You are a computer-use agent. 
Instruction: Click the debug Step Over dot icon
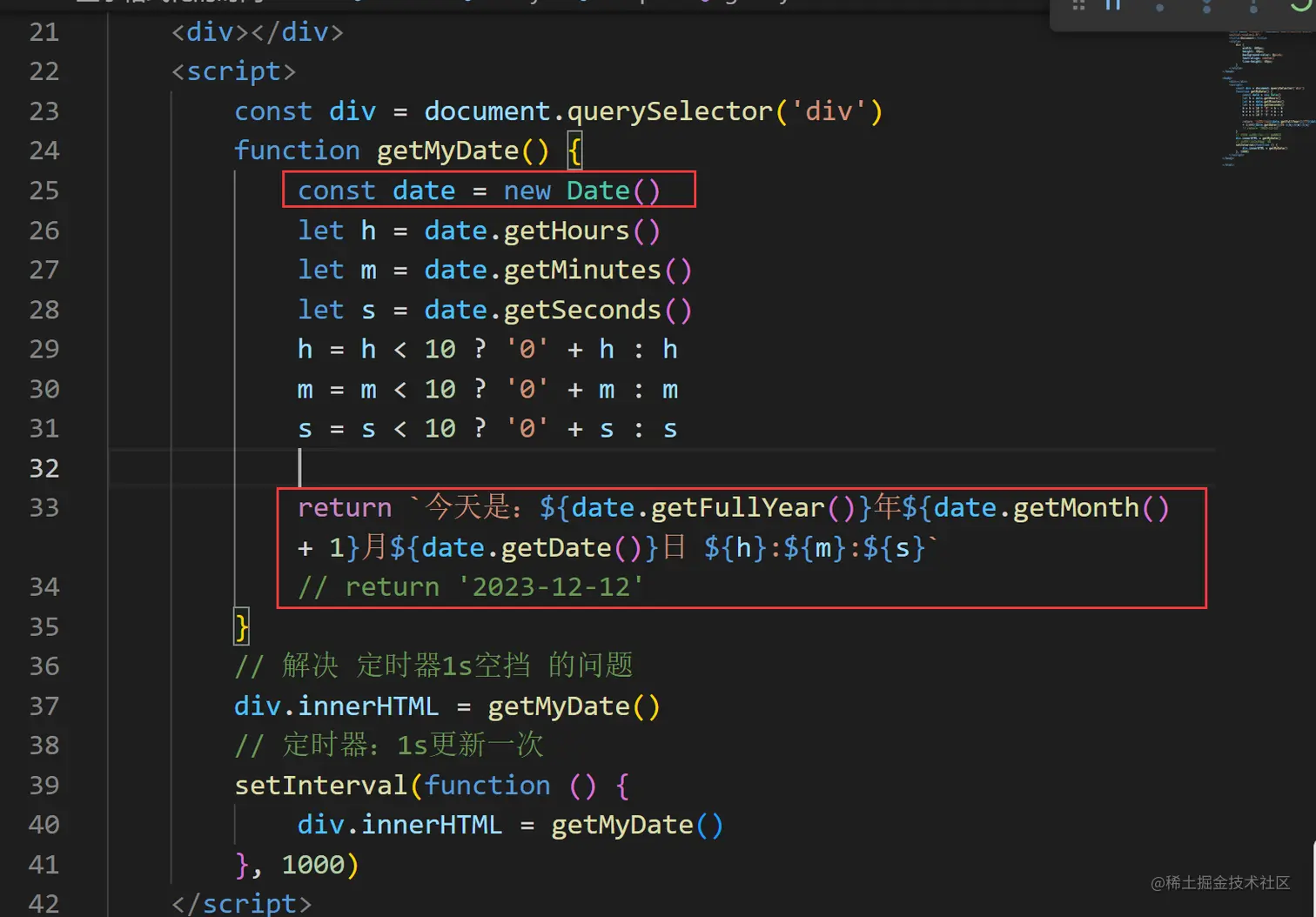tap(1160, 6)
